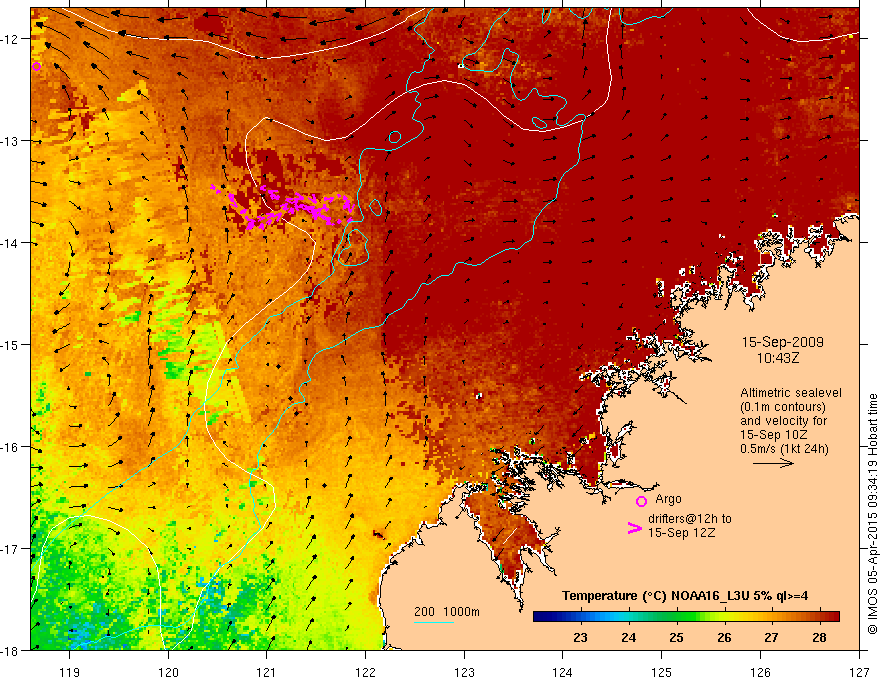This screenshot has width=880, height=680.
Task: Click the 'and velocity for' legend text
Action: point(783,421)
